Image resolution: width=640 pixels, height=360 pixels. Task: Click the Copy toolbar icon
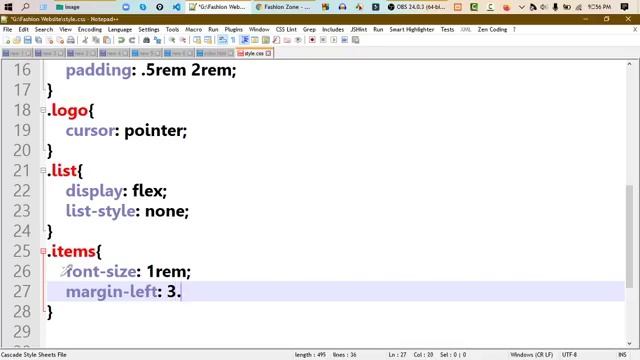[96, 40]
